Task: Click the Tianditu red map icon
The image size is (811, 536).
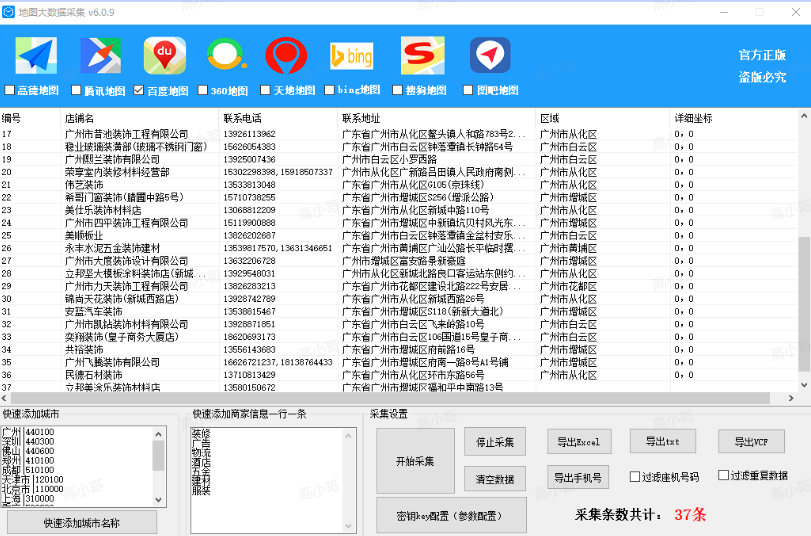Action: tap(286, 55)
